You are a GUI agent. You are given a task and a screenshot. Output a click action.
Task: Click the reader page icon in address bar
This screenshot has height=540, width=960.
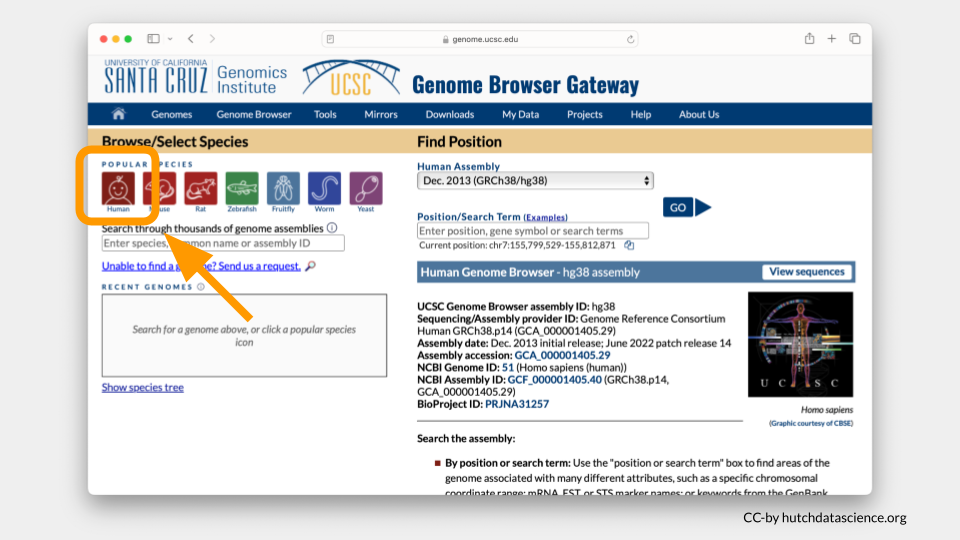tap(331, 39)
